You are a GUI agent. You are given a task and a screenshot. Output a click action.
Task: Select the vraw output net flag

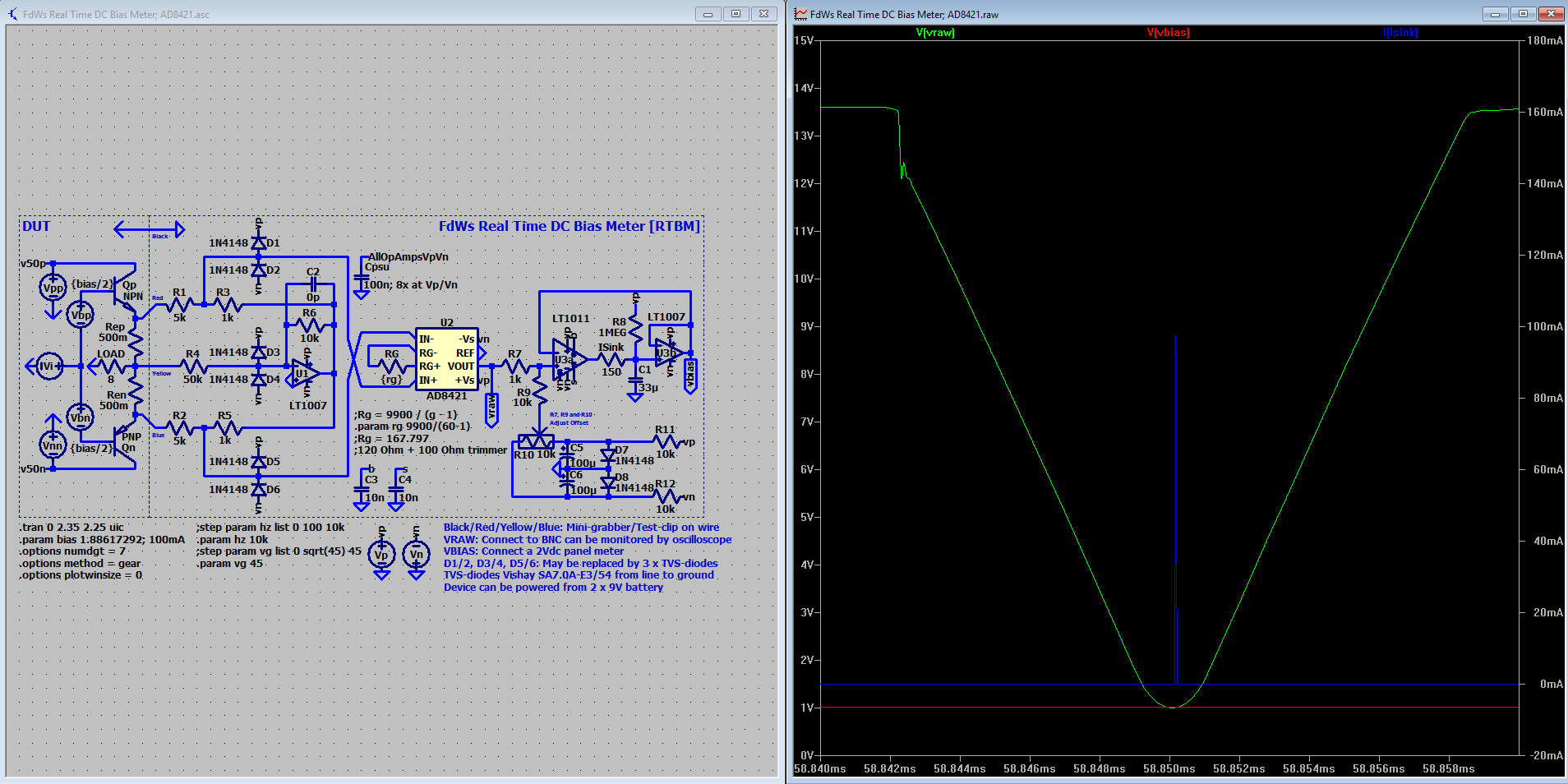(x=491, y=410)
